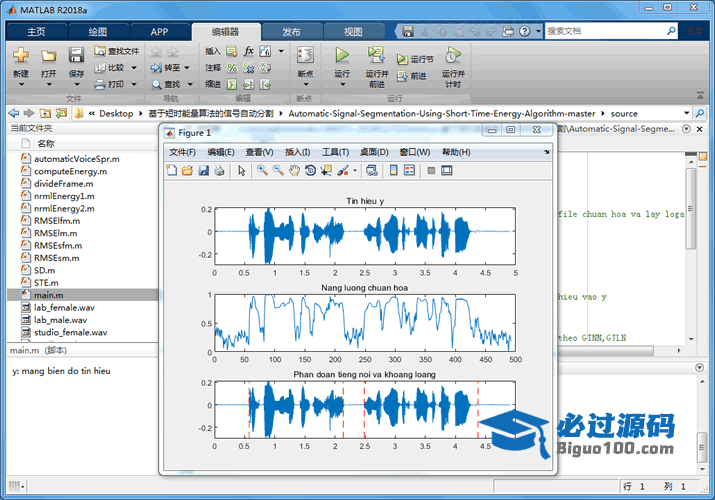The image size is (715, 500).
Task: Switch to the 绘图 ribbon tab
Action: click(98, 32)
